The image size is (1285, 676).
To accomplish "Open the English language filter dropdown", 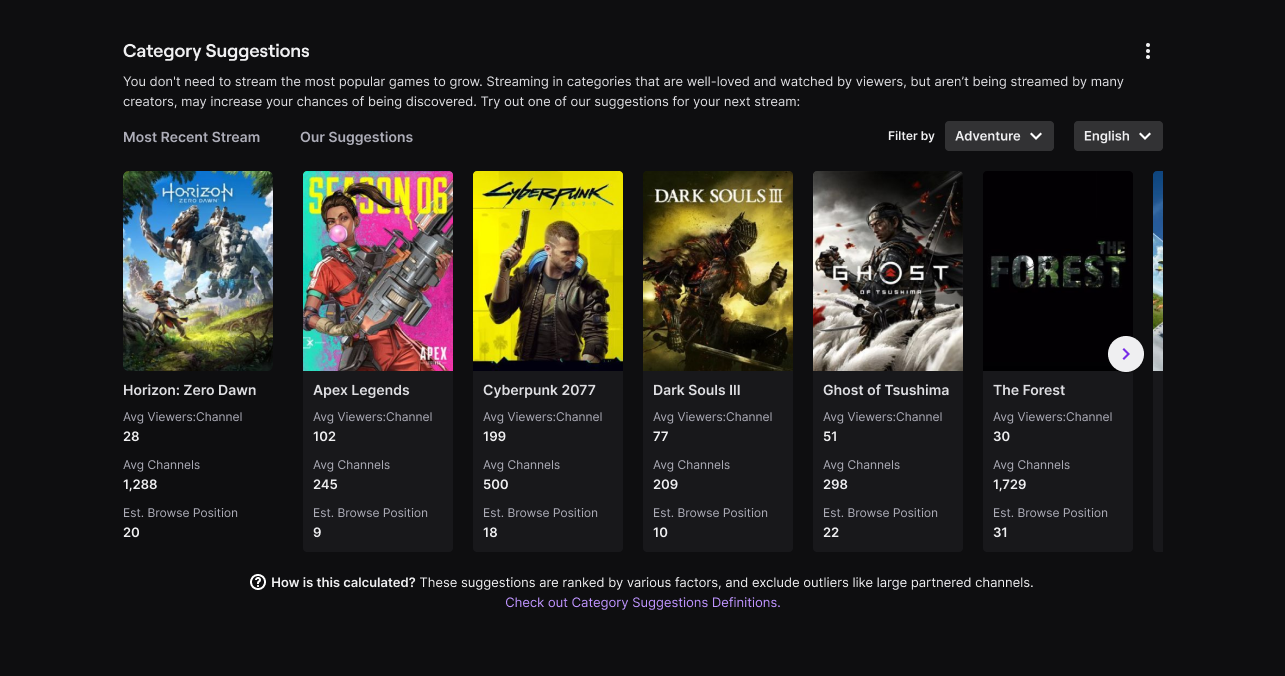I will coord(1117,135).
